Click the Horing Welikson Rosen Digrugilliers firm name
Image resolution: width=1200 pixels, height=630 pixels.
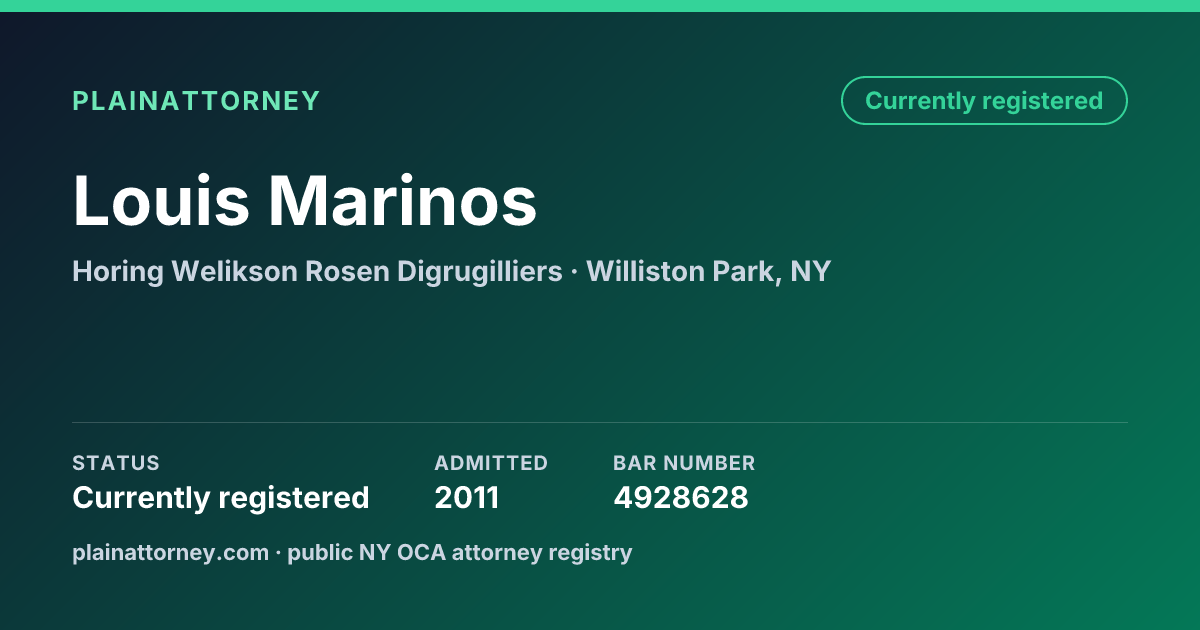pyautogui.click(x=317, y=271)
